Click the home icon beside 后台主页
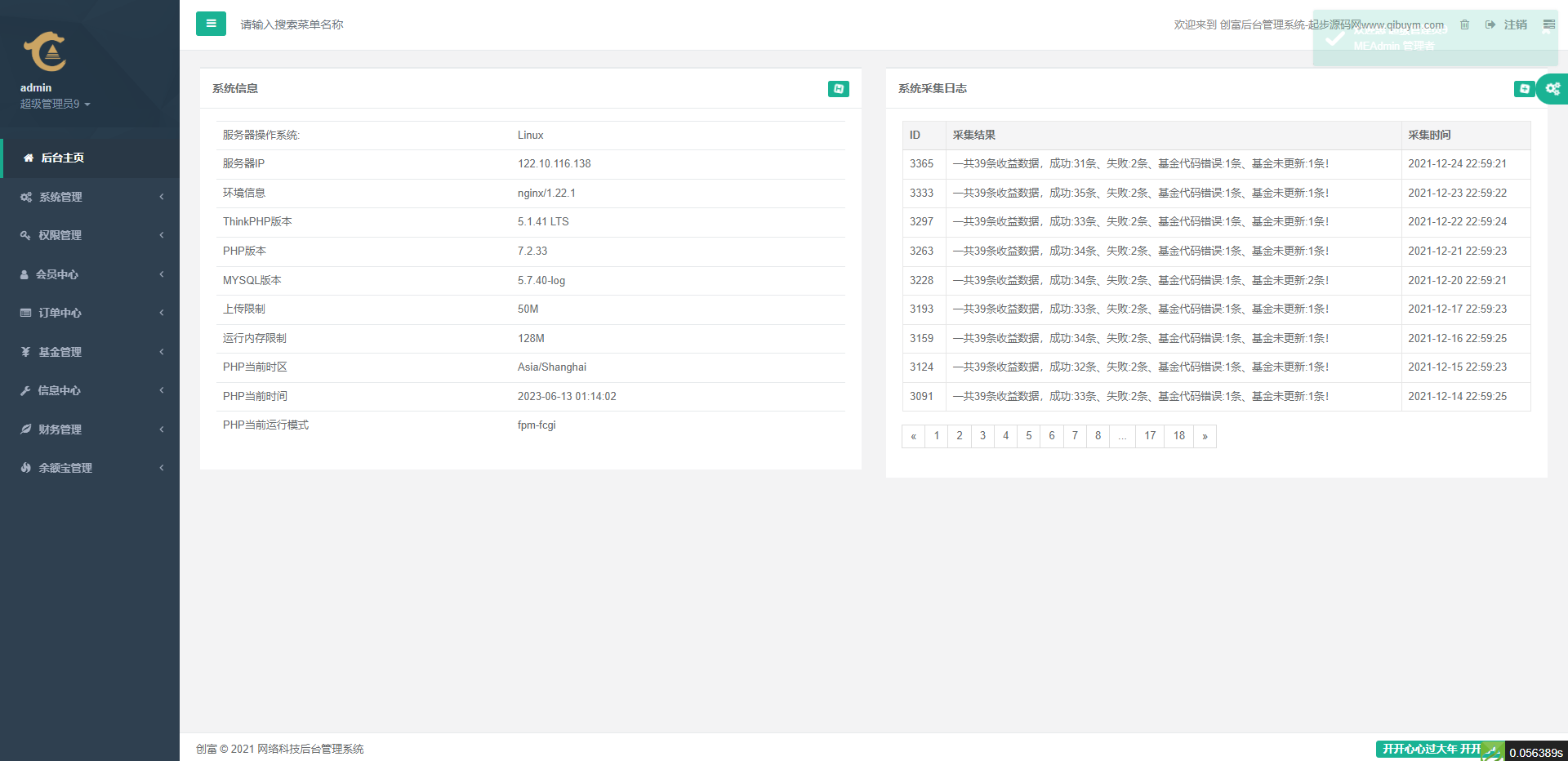The image size is (1568, 761). point(29,158)
